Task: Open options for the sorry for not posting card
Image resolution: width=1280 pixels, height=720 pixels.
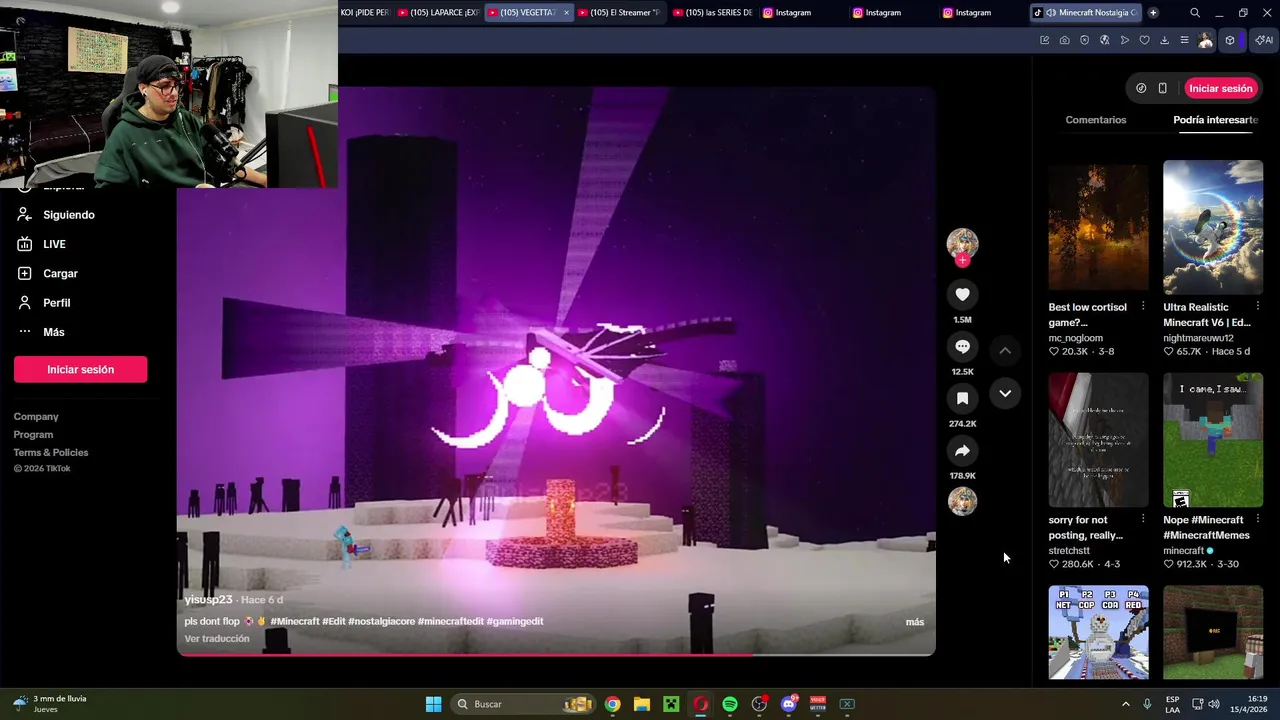Action: click(x=1143, y=519)
